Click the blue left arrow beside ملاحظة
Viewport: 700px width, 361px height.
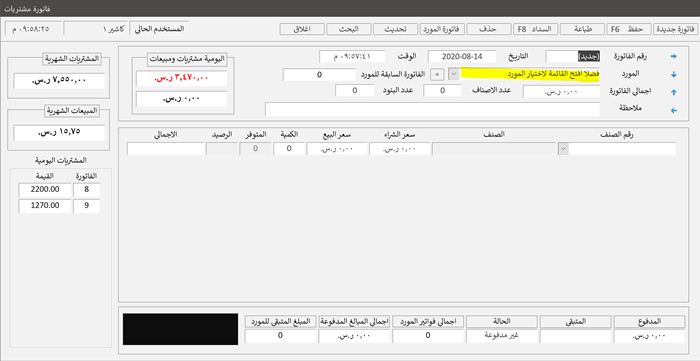[x=674, y=110]
